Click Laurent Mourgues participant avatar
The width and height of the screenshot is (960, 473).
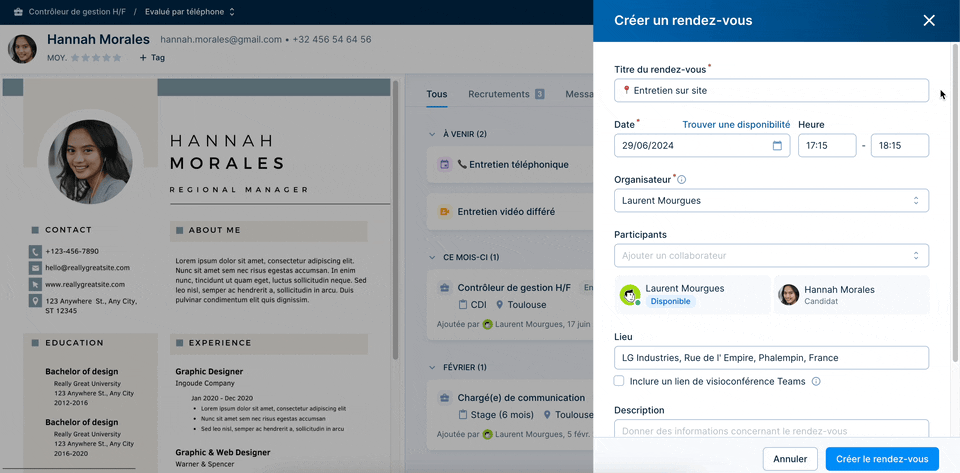[630, 295]
